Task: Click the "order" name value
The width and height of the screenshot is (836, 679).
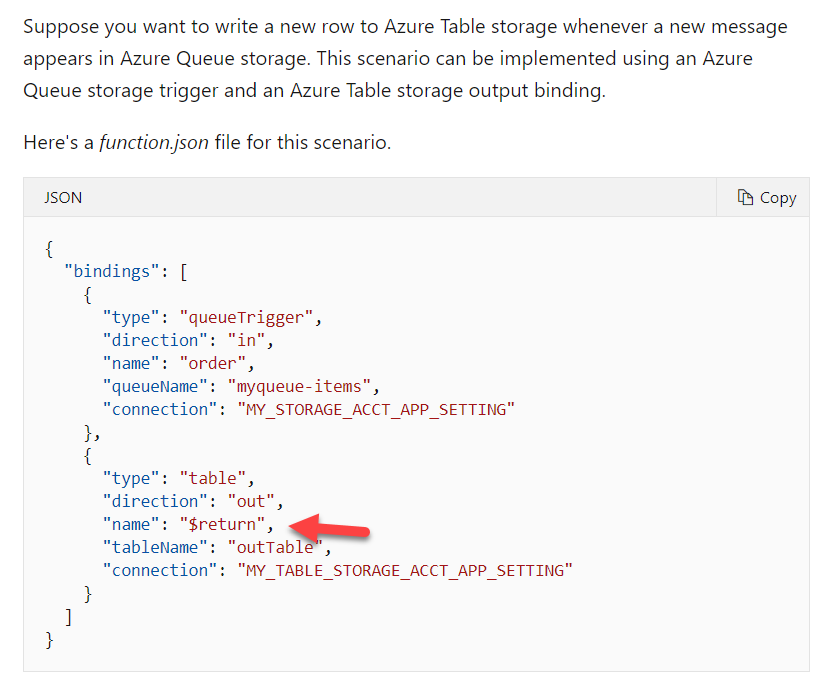Action: [x=212, y=363]
